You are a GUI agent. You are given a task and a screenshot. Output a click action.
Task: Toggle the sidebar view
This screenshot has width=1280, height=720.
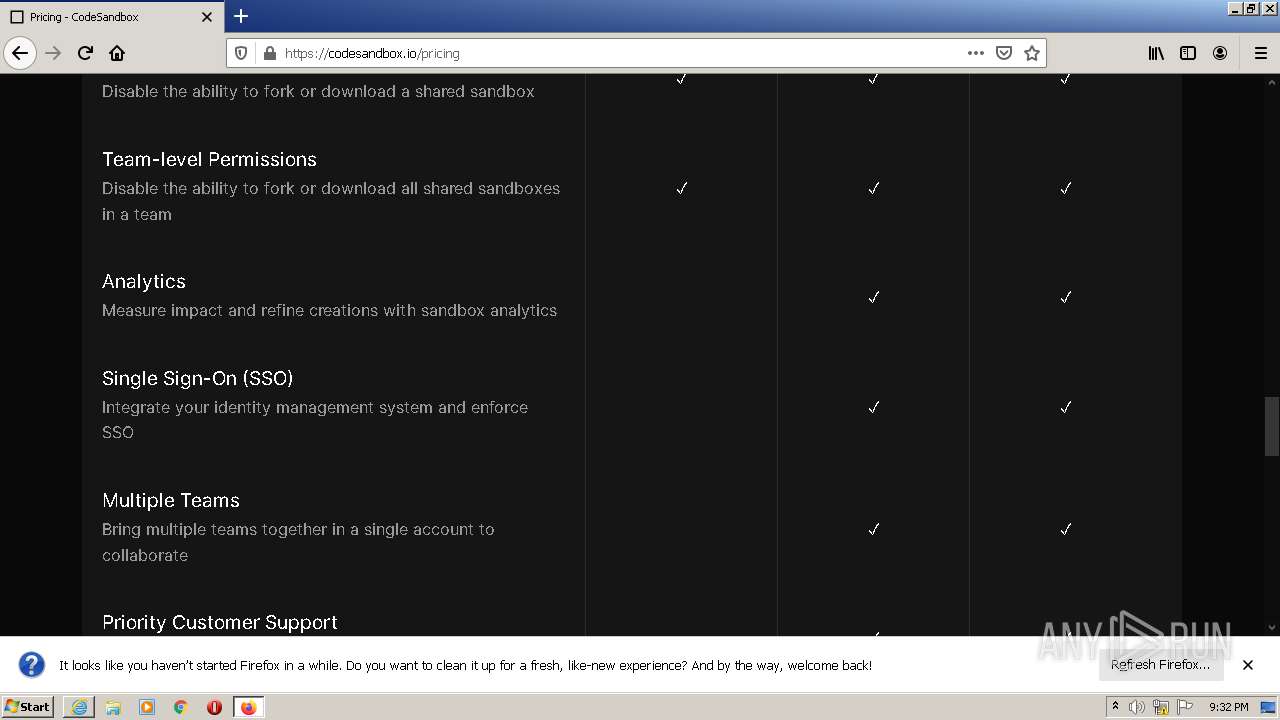1188,53
